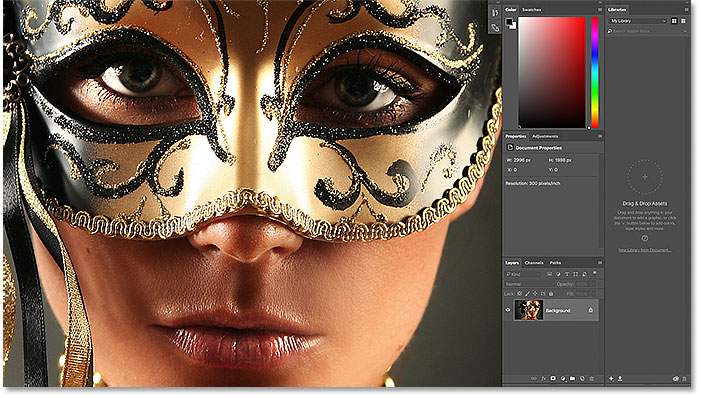Click the Search Adobe Stock field
Viewport: 701px width, 398px height.
pyautogui.click(x=645, y=31)
